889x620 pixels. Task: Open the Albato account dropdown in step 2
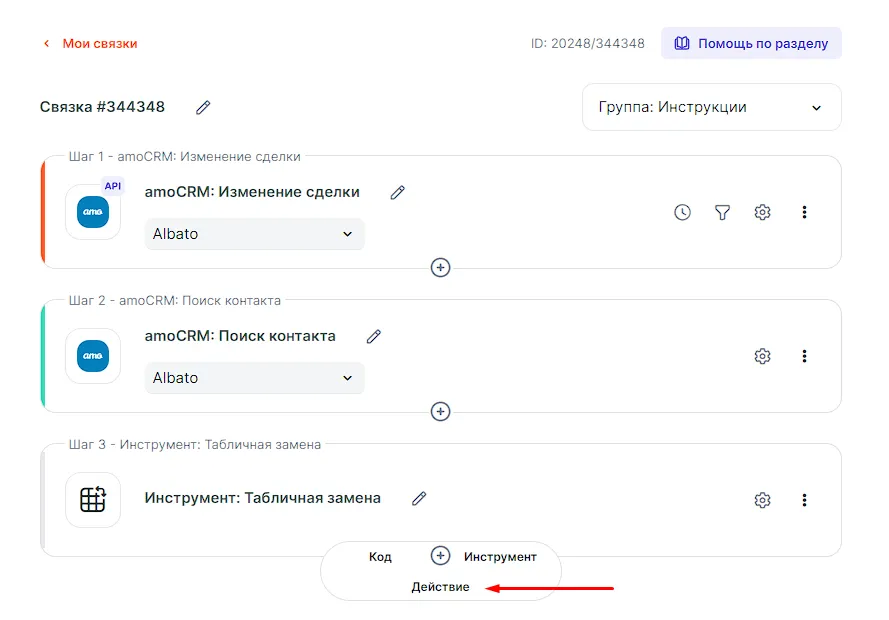tap(254, 378)
